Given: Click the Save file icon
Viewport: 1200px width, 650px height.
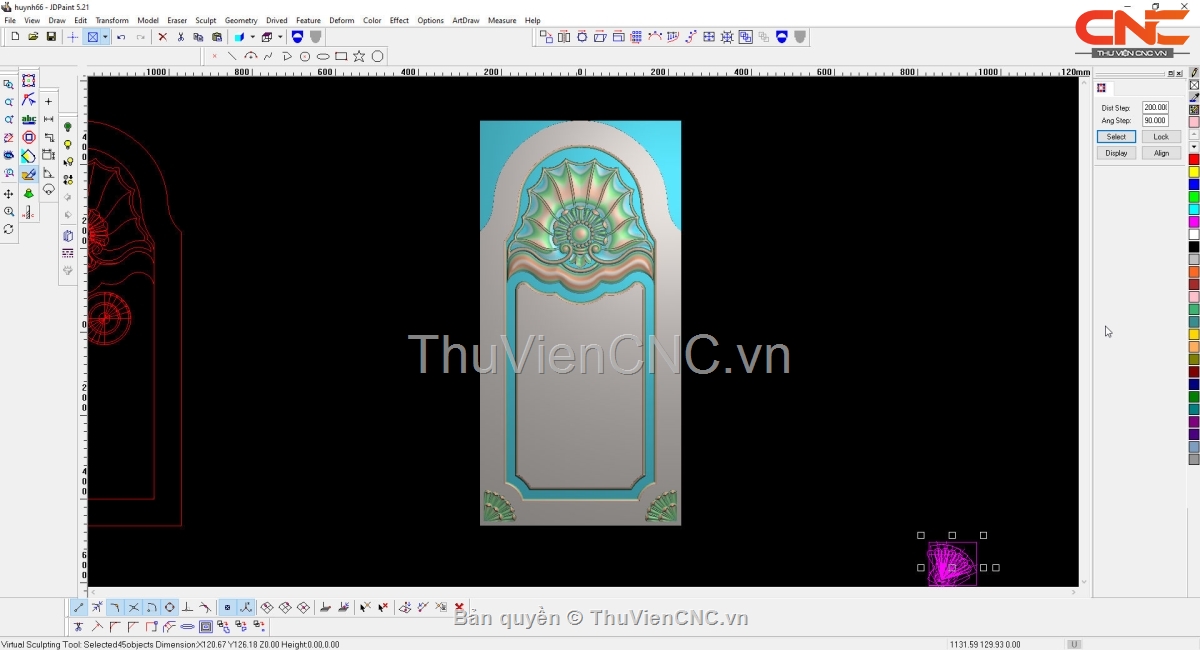Looking at the screenshot, I should tap(51, 37).
